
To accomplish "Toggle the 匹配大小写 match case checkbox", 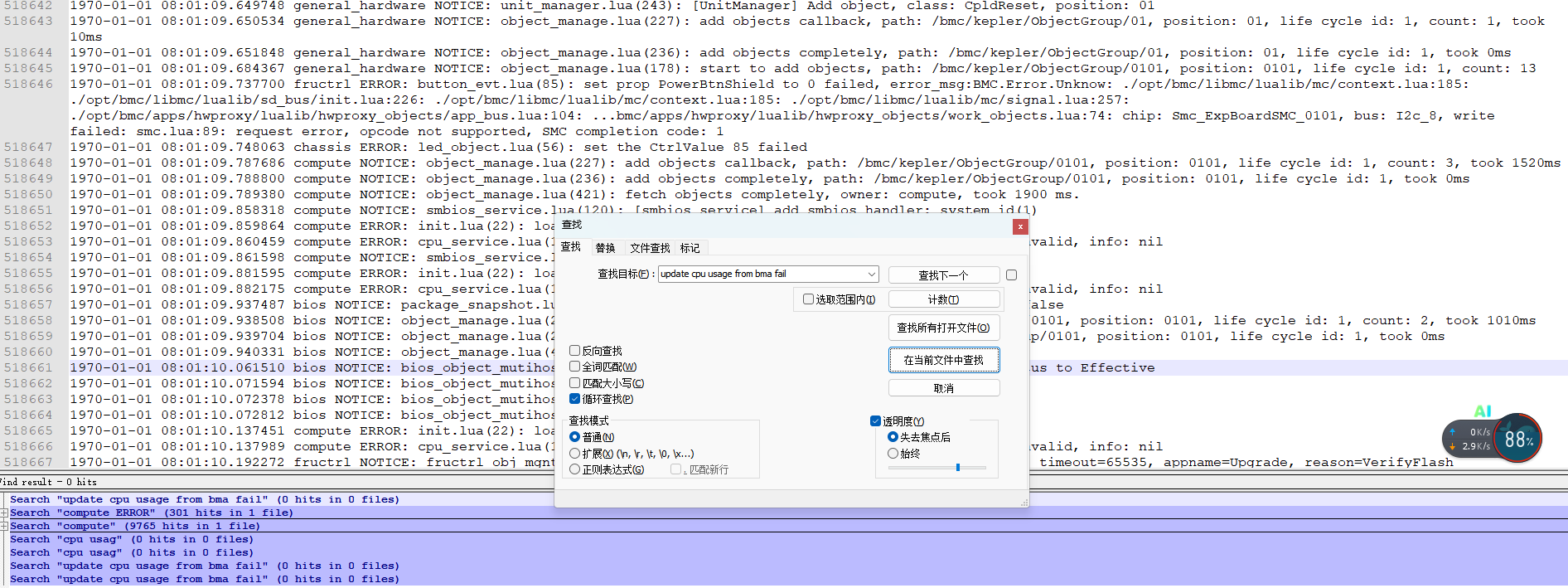I will click(x=575, y=383).
